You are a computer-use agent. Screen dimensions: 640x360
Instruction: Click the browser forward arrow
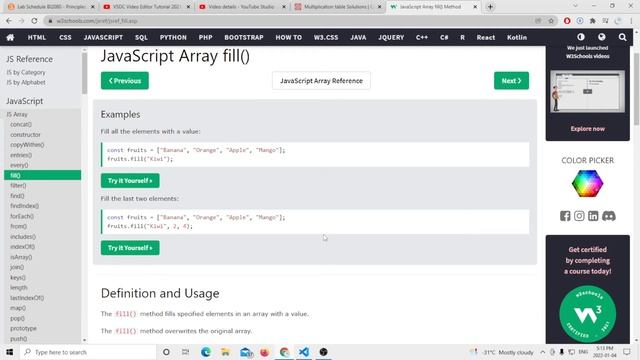click(x=21, y=20)
